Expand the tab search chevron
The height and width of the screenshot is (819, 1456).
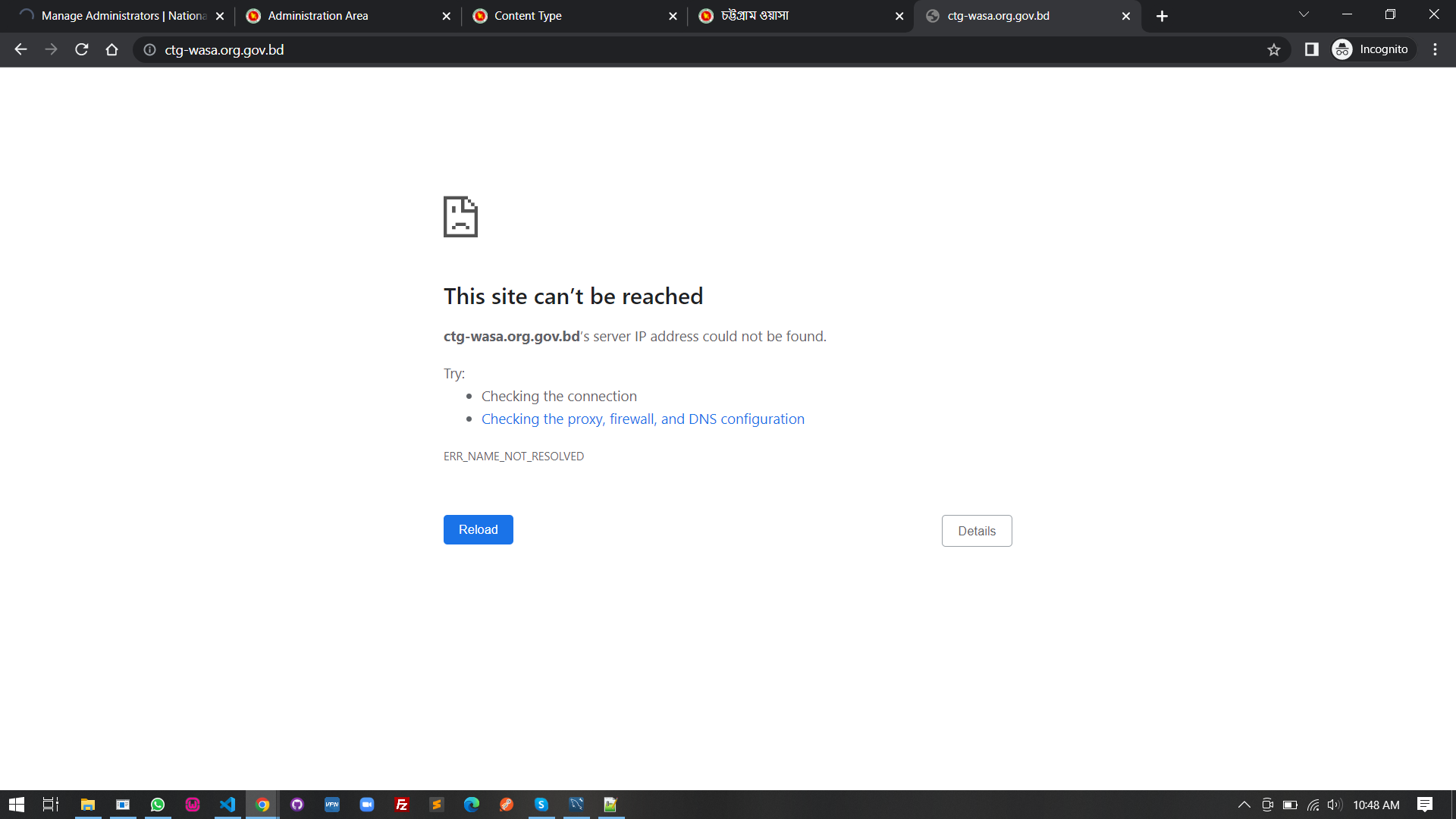pyautogui.click(x=1304, y=14)
